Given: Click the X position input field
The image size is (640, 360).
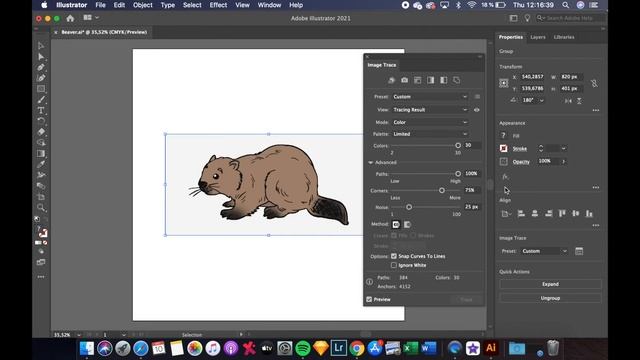Looking at the screenshot, I should pyautogui.click(x=532, y=77).
